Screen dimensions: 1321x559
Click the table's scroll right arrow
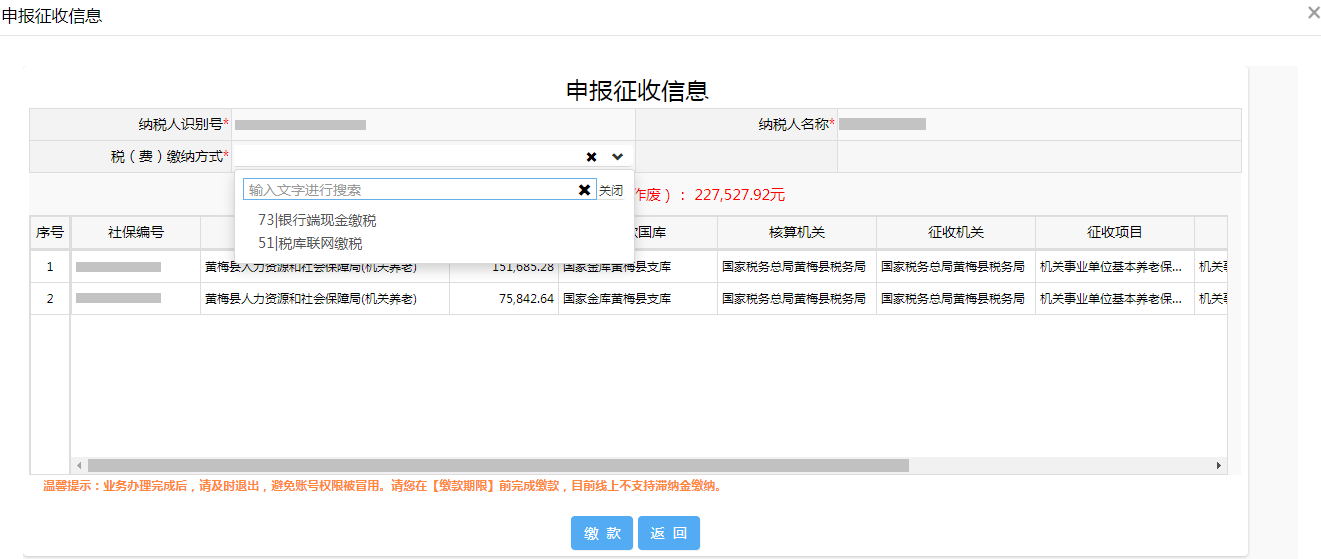click(1218, 466)
